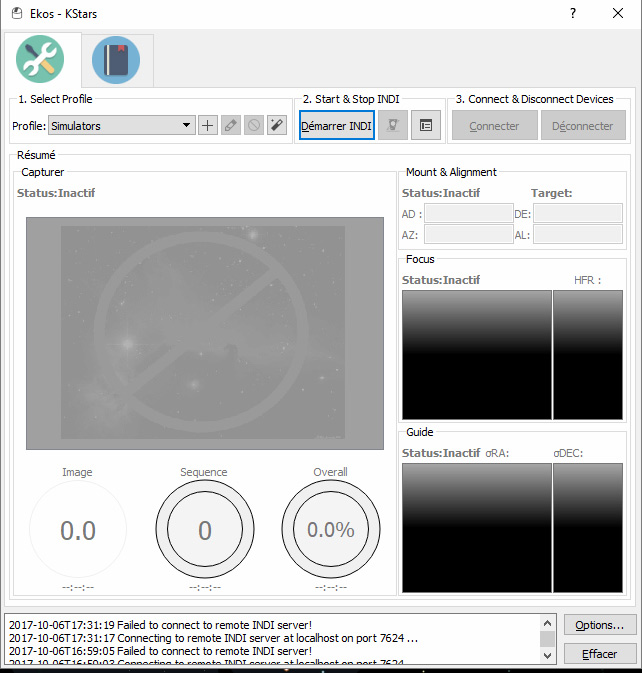Click the σRA: label

coord(497,453)
